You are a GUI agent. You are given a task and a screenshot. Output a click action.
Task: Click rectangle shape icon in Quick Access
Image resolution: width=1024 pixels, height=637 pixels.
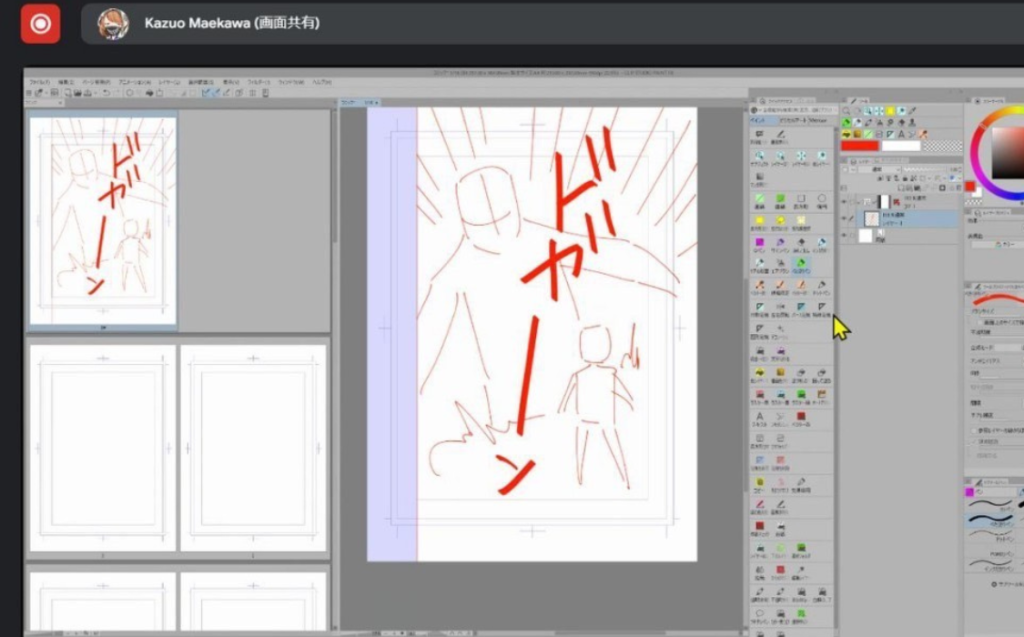click(x=801, y=199)
